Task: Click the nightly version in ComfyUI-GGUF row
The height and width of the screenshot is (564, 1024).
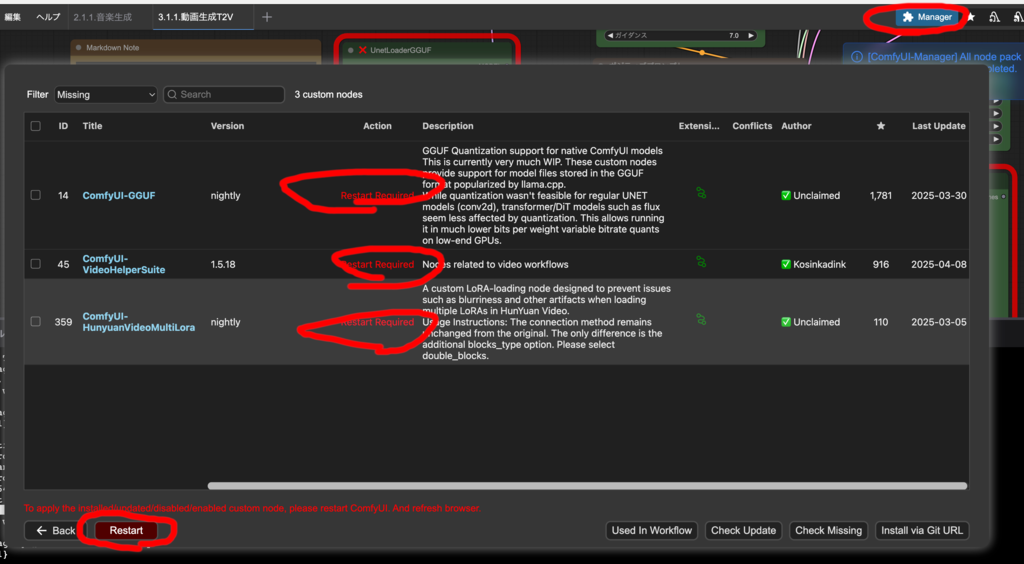Action: [x=225, y=196]
